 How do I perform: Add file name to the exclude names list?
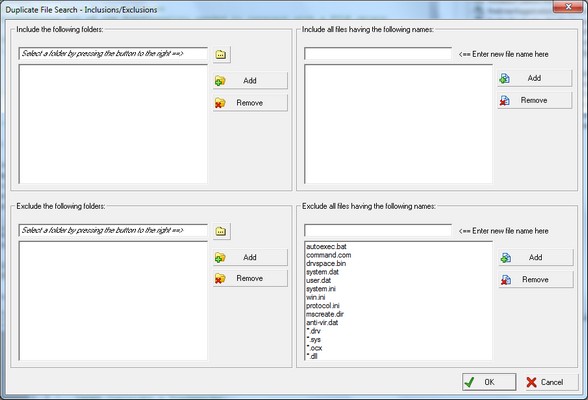[536, 257]
